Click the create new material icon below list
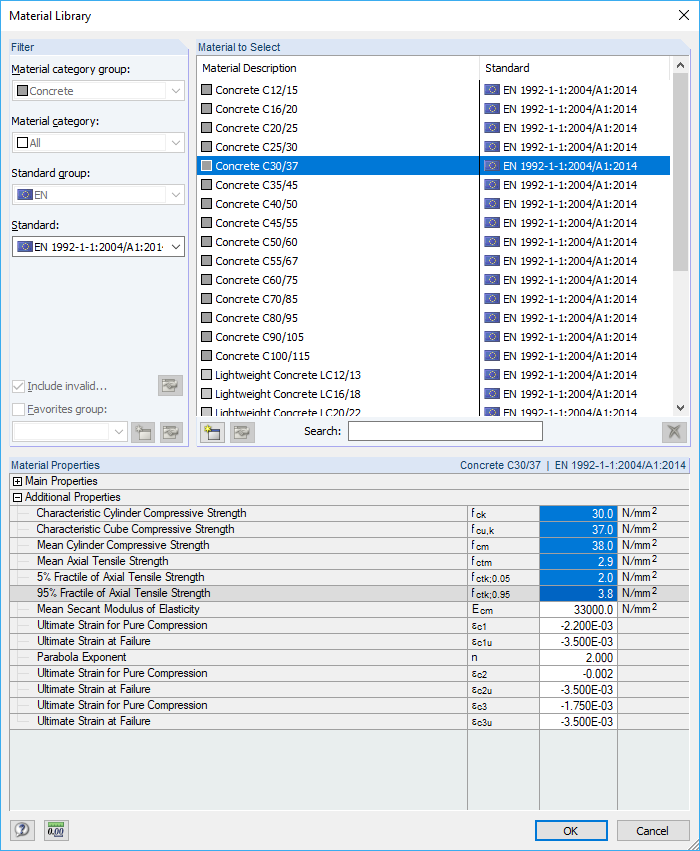Viewport: 700px width, 851px height. click(x=212, y=432)
